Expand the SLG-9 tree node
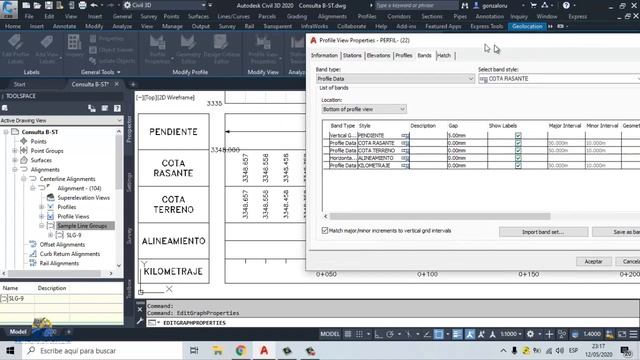 (51, 235)
